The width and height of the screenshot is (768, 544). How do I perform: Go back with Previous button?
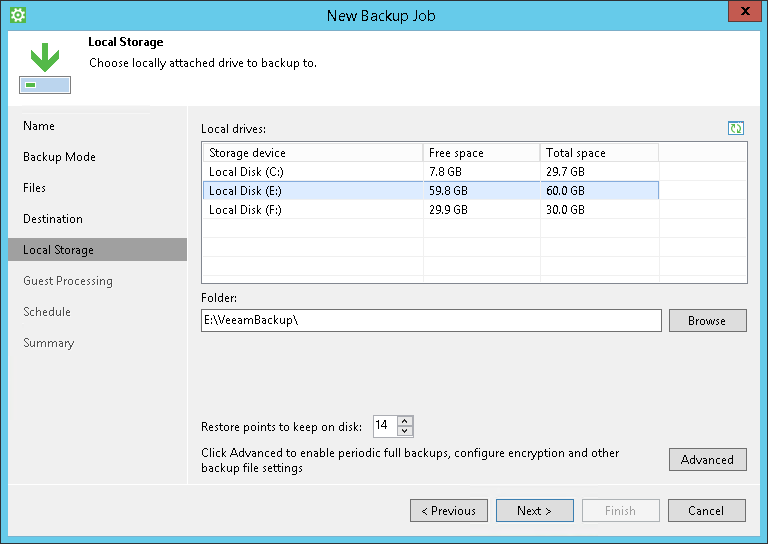(449, 511)
